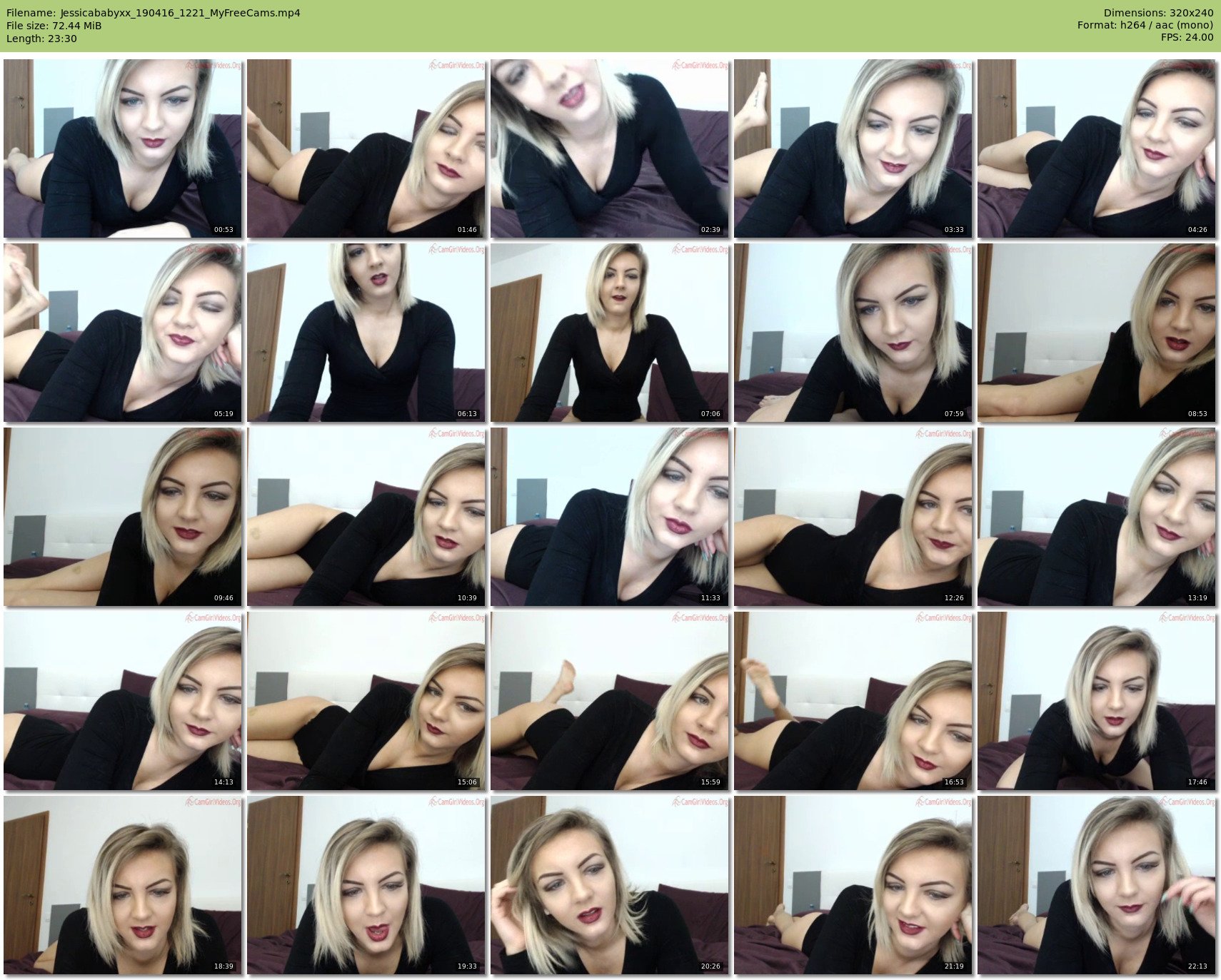Choose the thumbnail labeled 04:26

(1097, 148)
